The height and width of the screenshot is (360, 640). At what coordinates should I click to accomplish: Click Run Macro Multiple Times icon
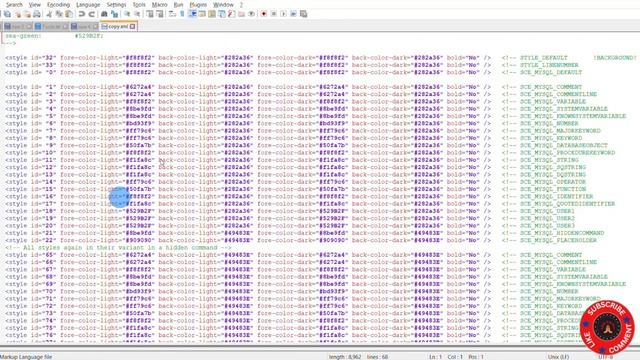click(293, 14)
